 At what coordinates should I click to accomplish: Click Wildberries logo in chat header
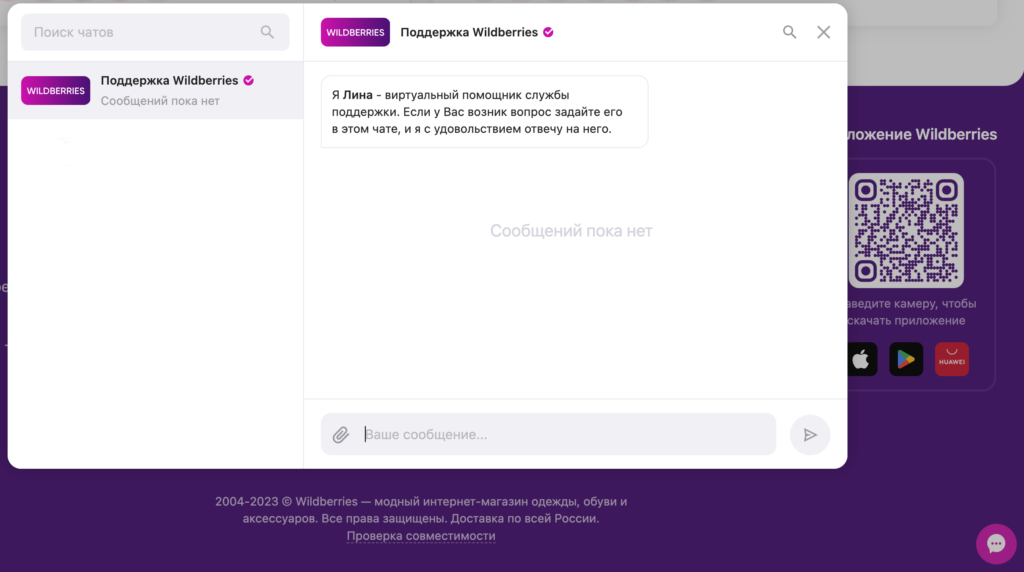point(355,32)
